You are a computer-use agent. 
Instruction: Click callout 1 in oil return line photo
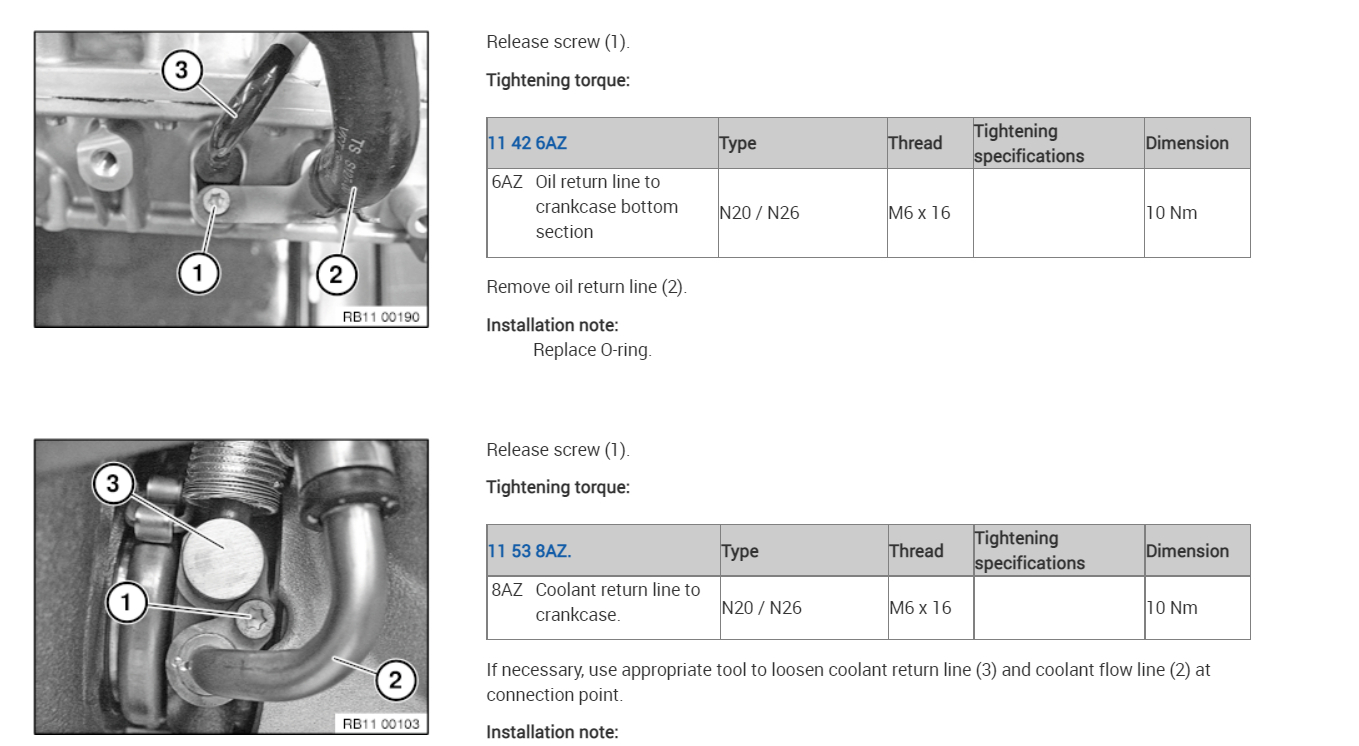tap(198, 272)
